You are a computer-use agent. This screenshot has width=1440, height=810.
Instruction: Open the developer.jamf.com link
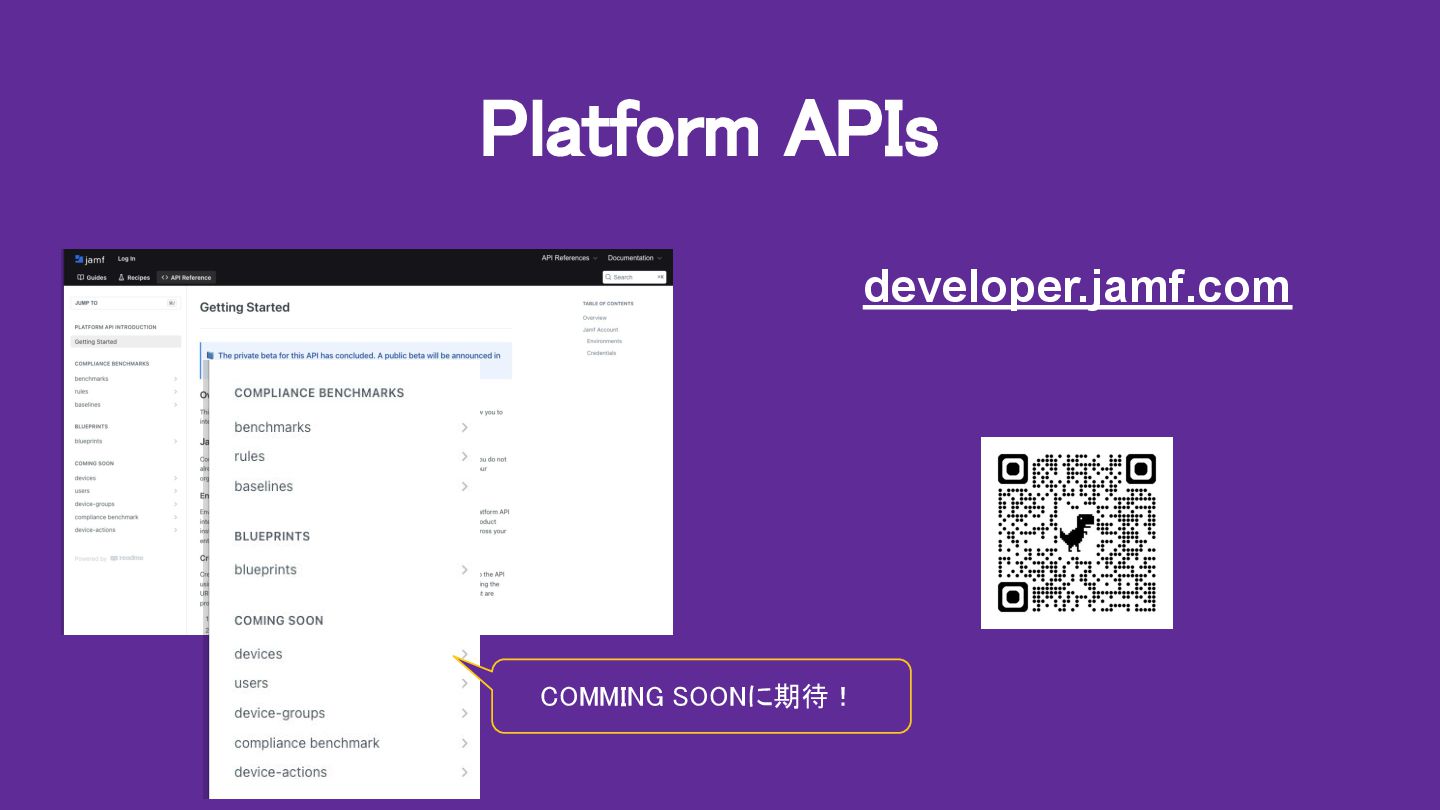1077,287
